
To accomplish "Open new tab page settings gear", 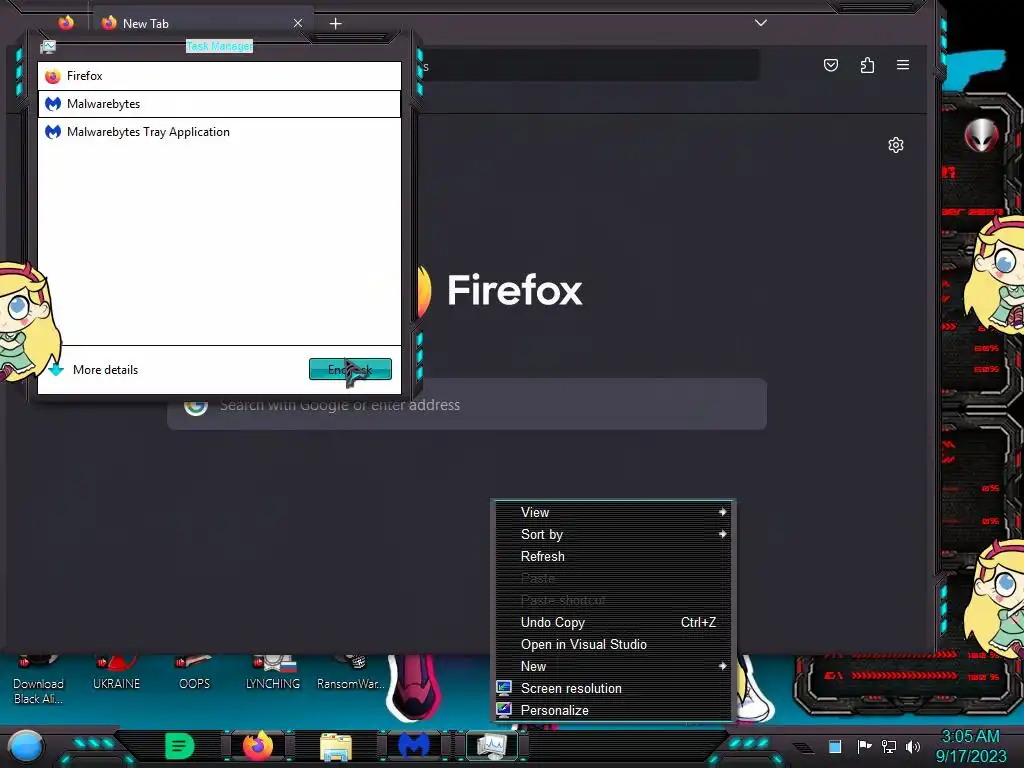I will (896, 145).
